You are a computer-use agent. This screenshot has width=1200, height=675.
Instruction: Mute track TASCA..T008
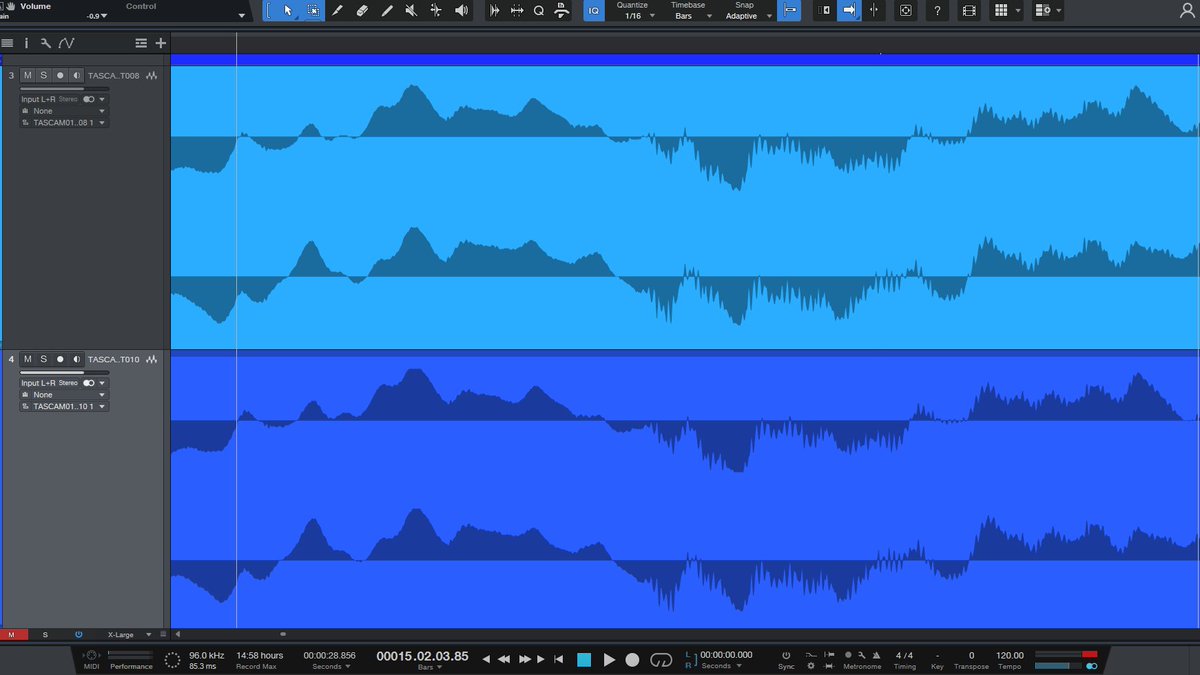[x=27, y=75]
